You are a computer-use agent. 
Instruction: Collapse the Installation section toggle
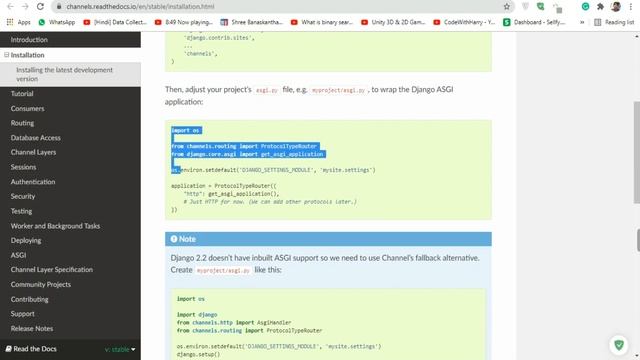6,55
